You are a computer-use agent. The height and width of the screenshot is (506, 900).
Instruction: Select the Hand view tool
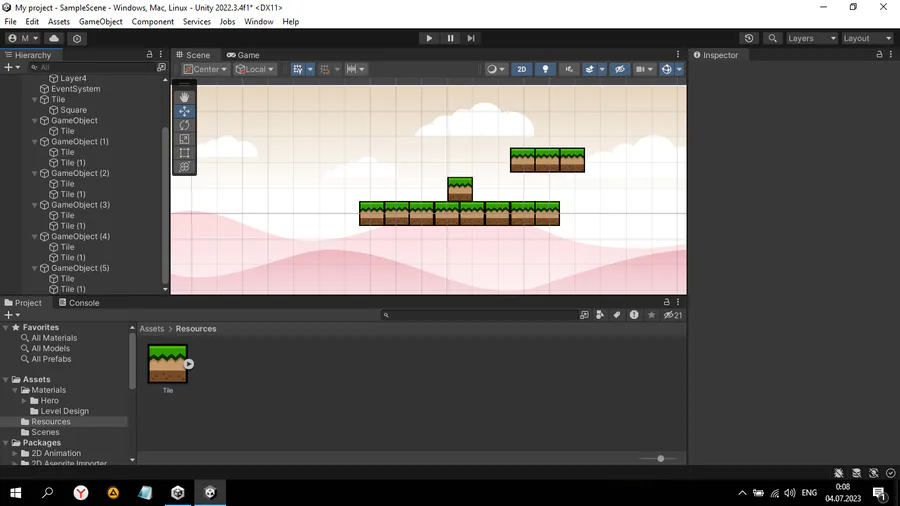click(x=184, y=97)
